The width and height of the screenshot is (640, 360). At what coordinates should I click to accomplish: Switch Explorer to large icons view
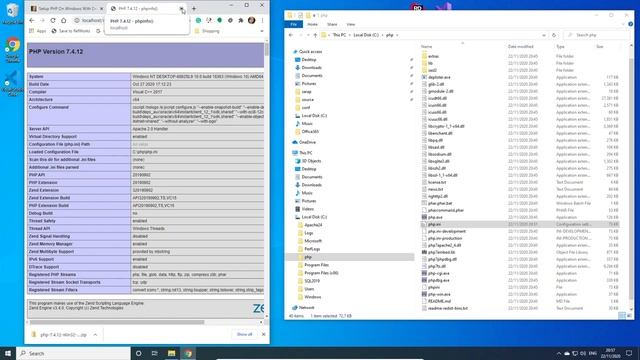[629, 316]
